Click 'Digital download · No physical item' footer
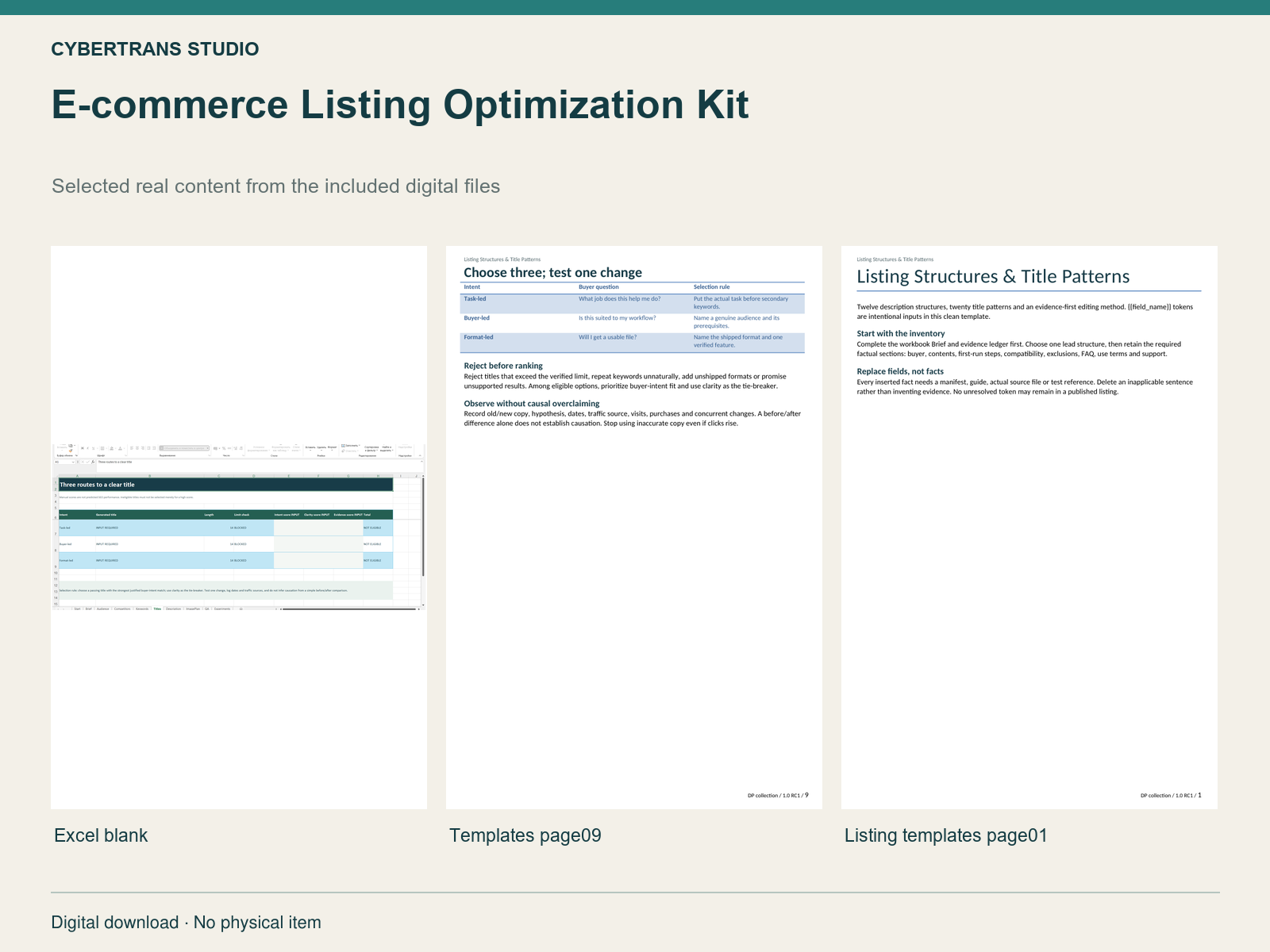 (x=186, y=923)
